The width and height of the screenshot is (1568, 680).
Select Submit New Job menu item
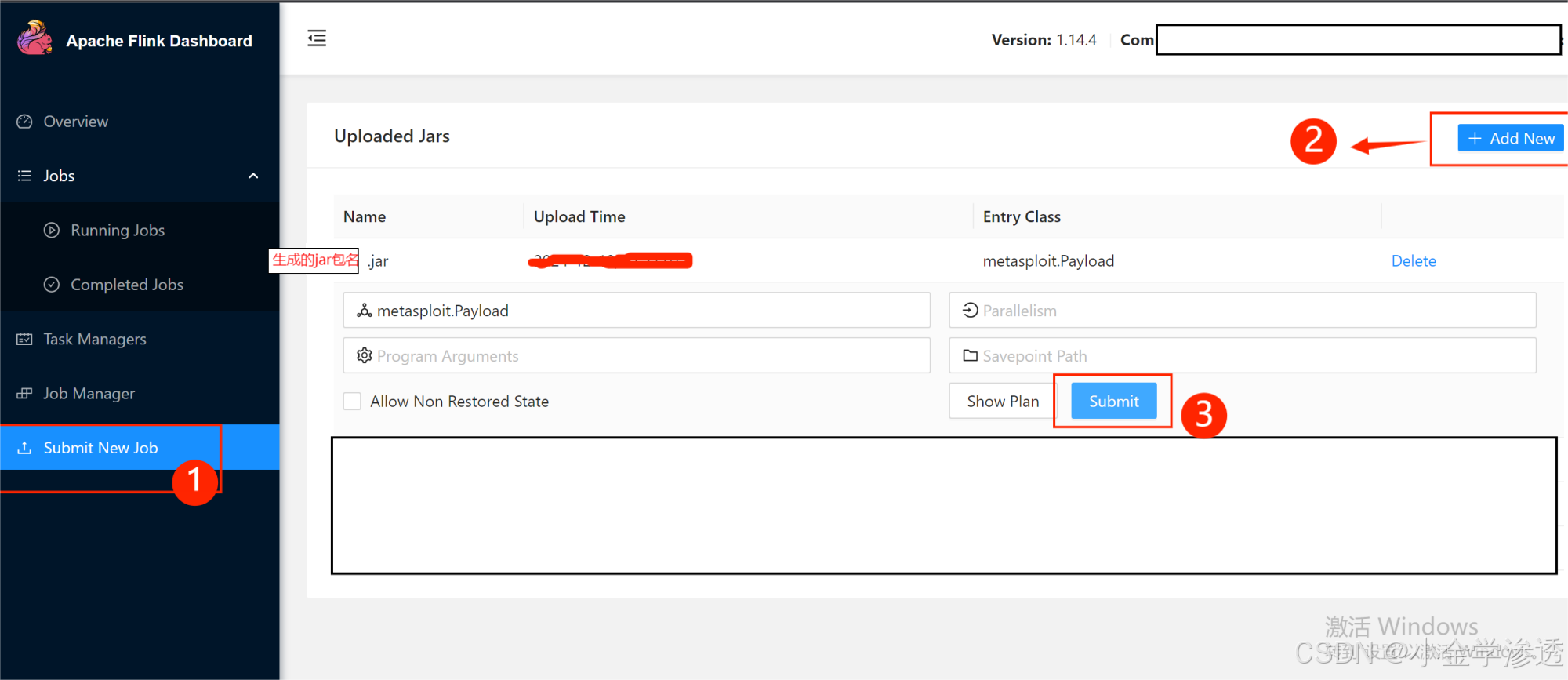coord(140,447)
